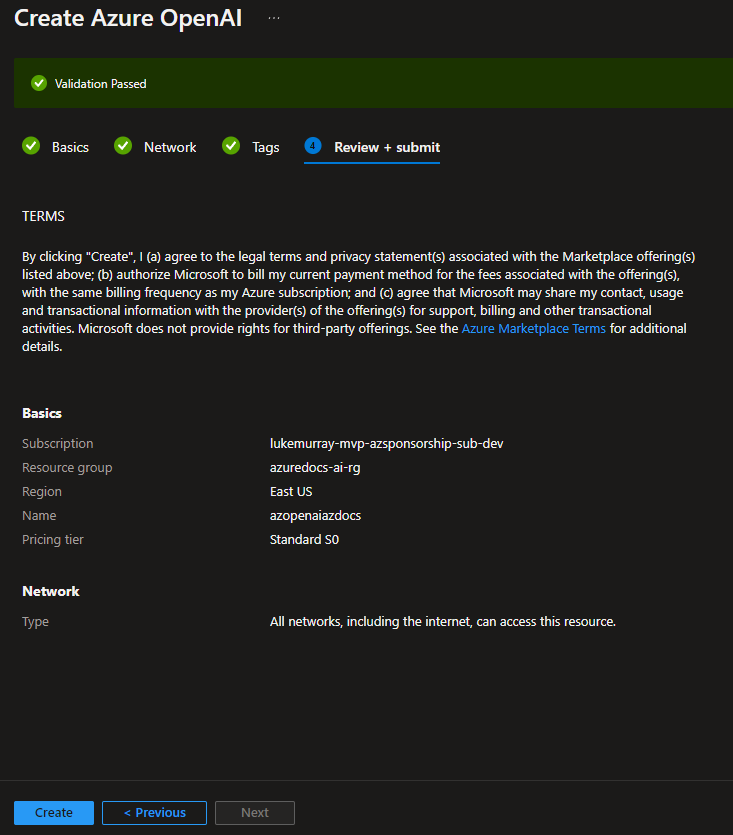The width and height of the screenshot is (733, 835).
Task: Select the azuredocs-ai-rg value
Action: [315, 468]
